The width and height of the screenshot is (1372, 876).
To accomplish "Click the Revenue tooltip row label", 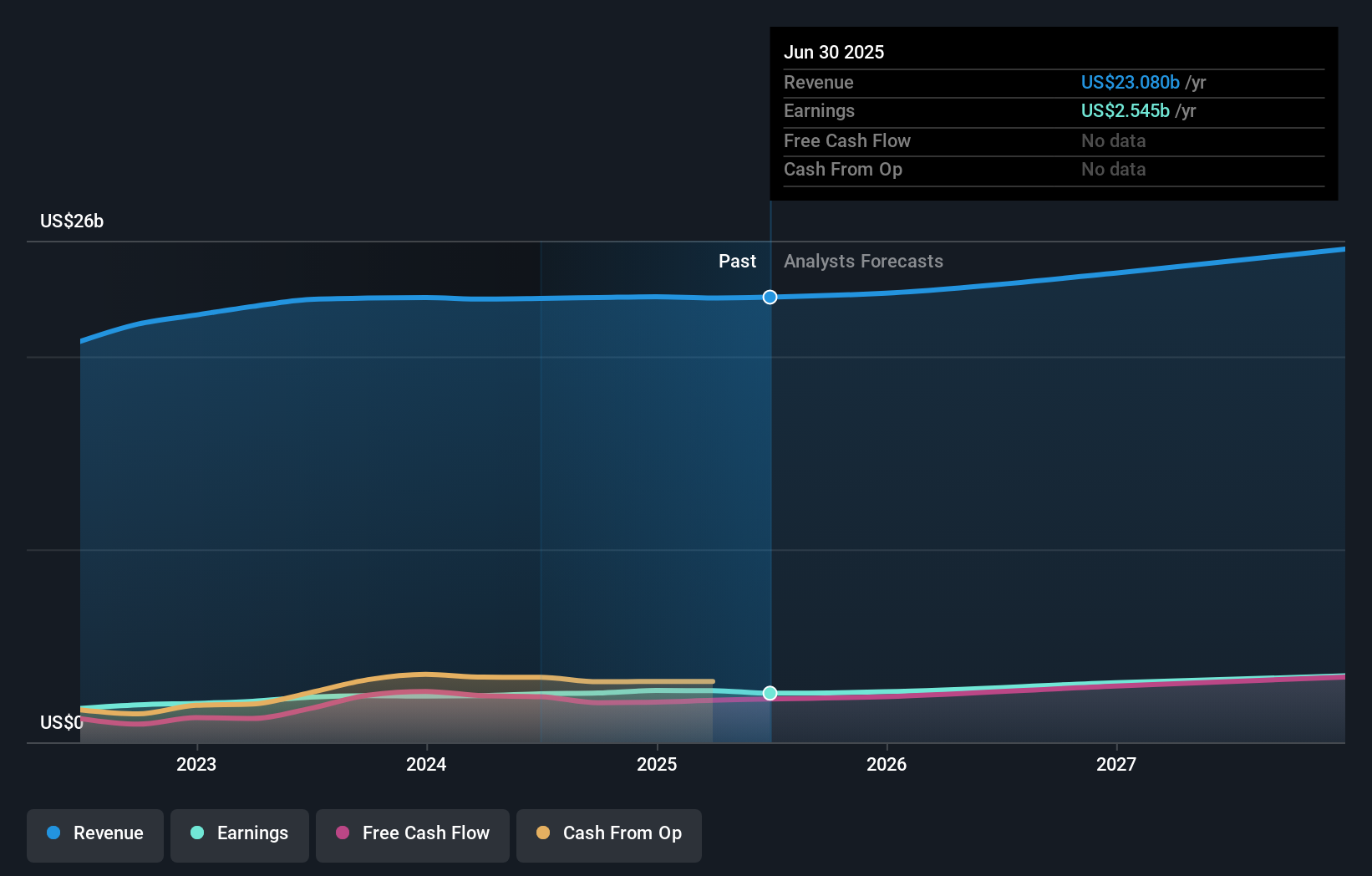I will click(819, 82).
